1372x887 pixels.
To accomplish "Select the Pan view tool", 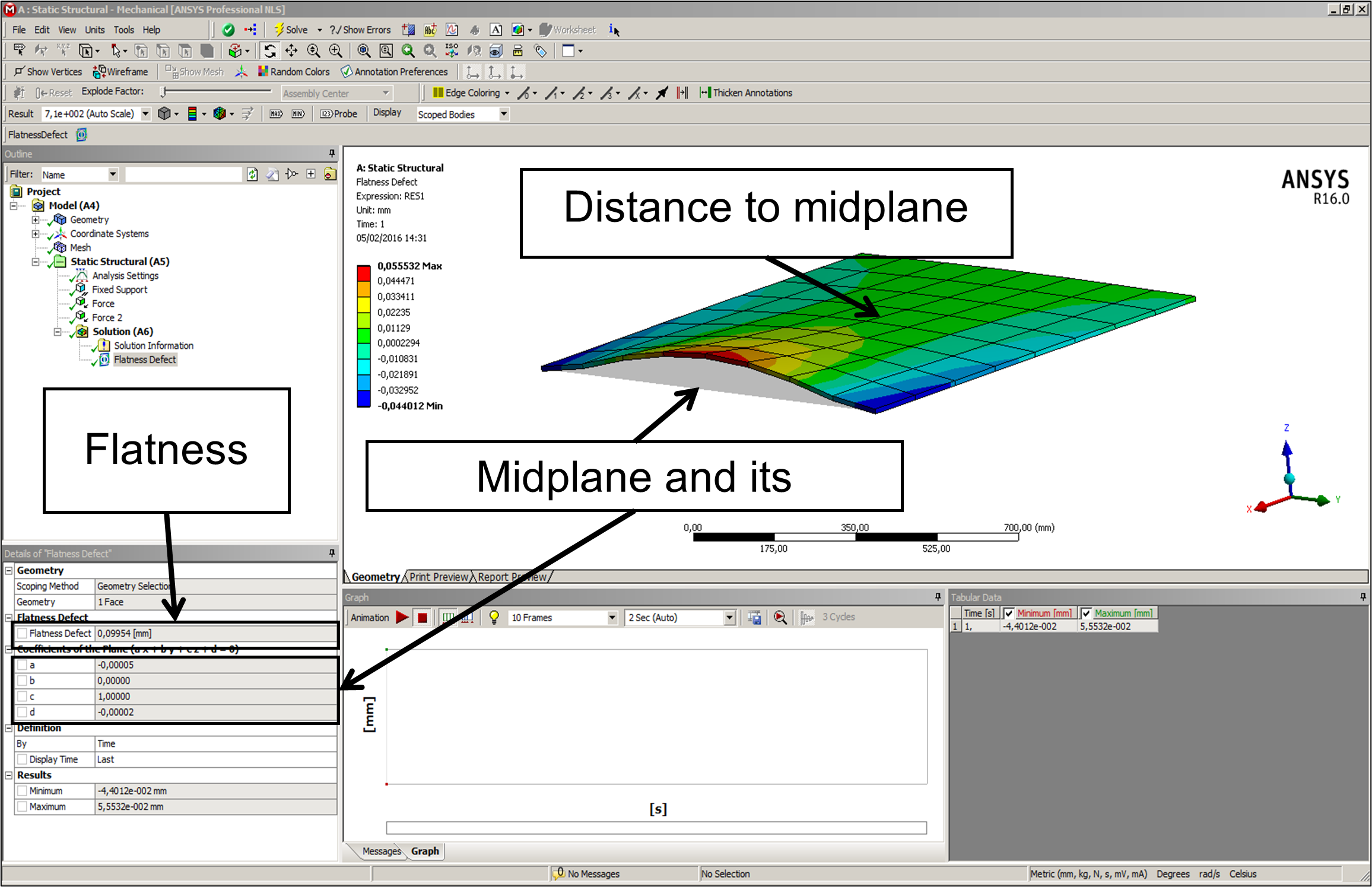I will coord(291,51).
